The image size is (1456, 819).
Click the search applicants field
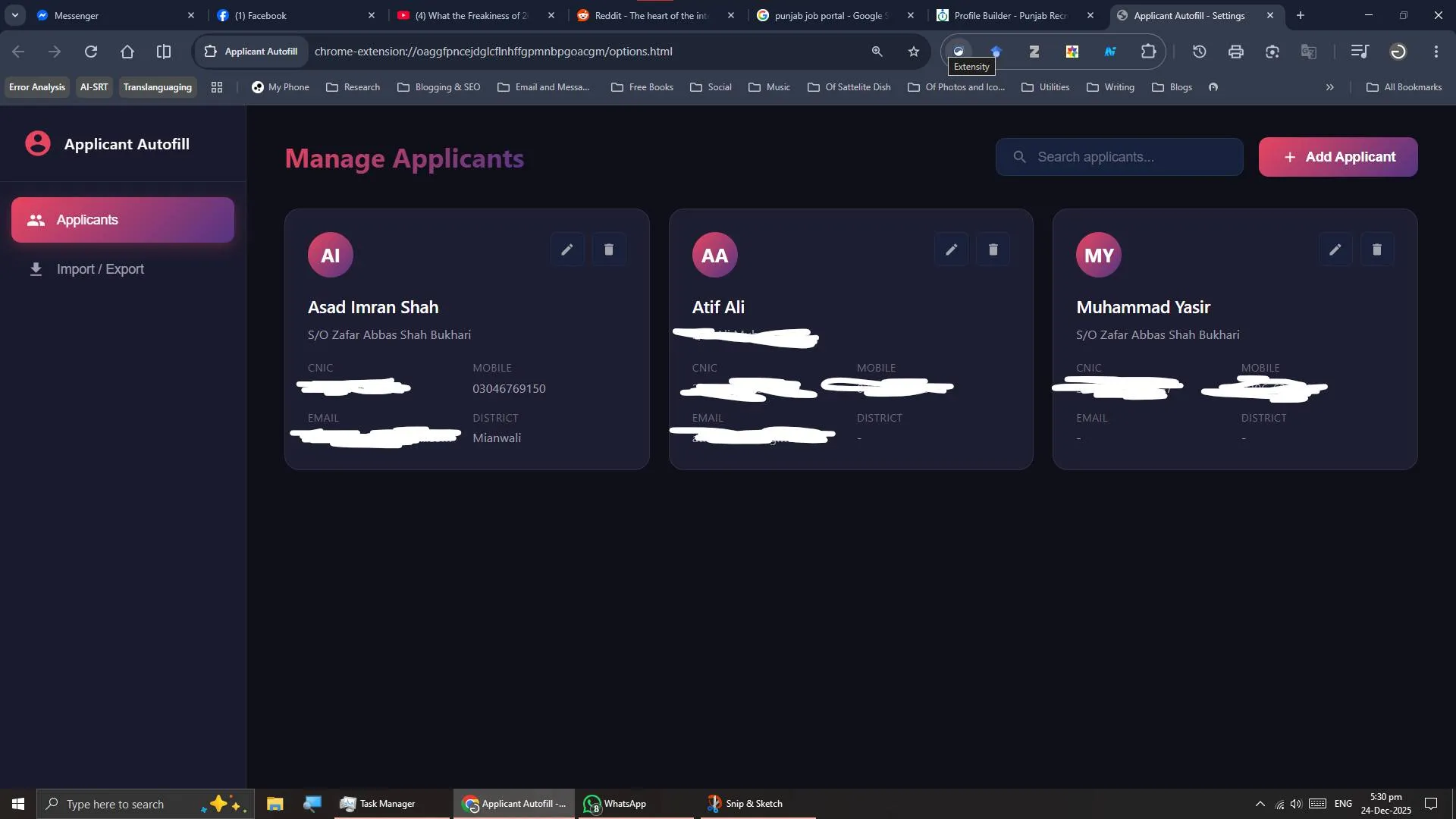coord(1119,157)
